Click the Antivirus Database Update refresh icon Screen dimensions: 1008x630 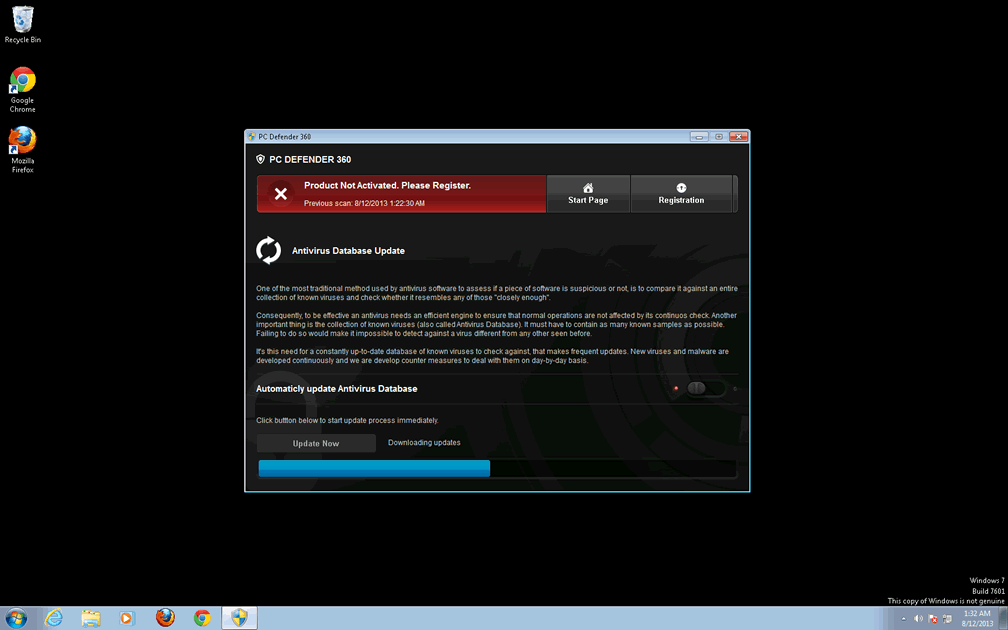click(x=269, y=250)
